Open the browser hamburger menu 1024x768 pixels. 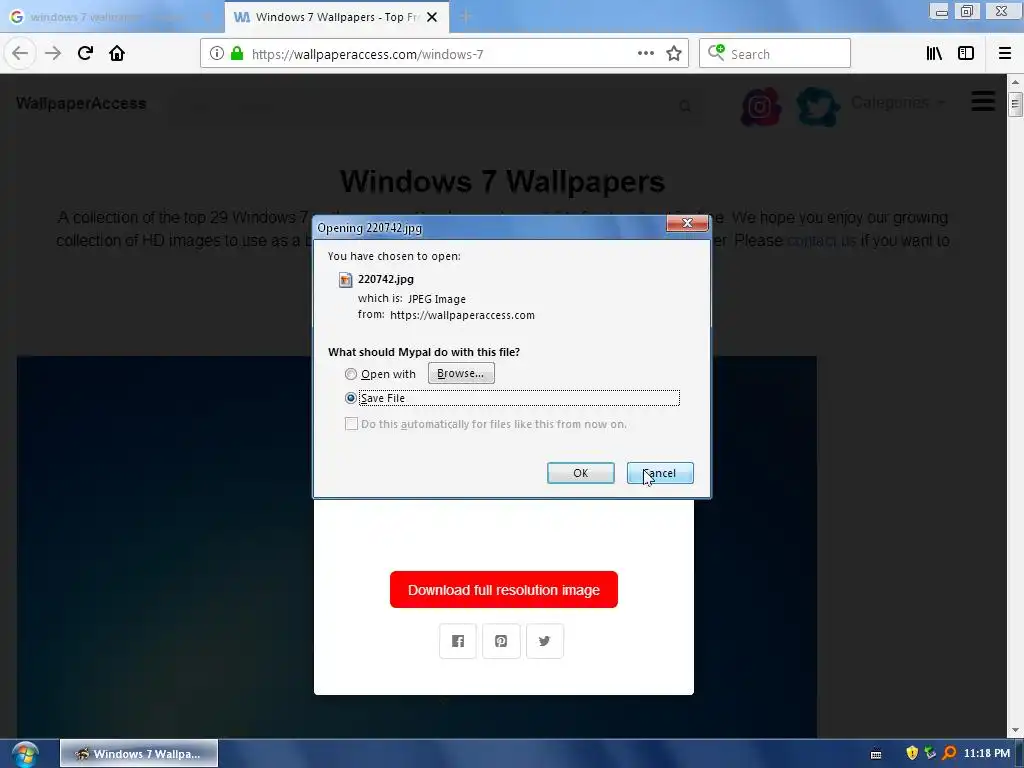[x=1005, y=54]
